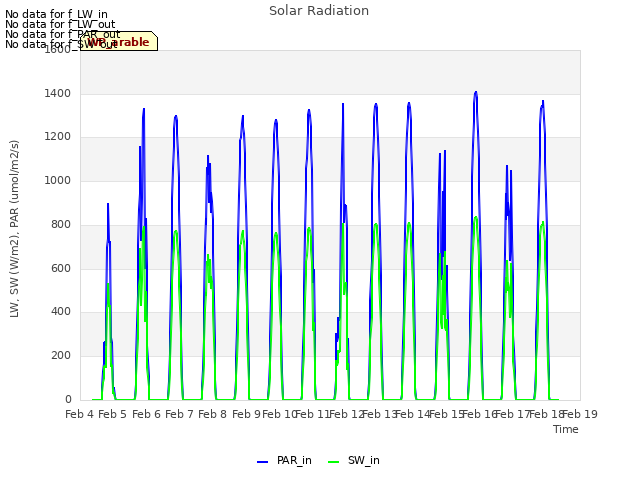Click the WP_arable annotation label
Screen dimensions: 640x480
(119, 42)
